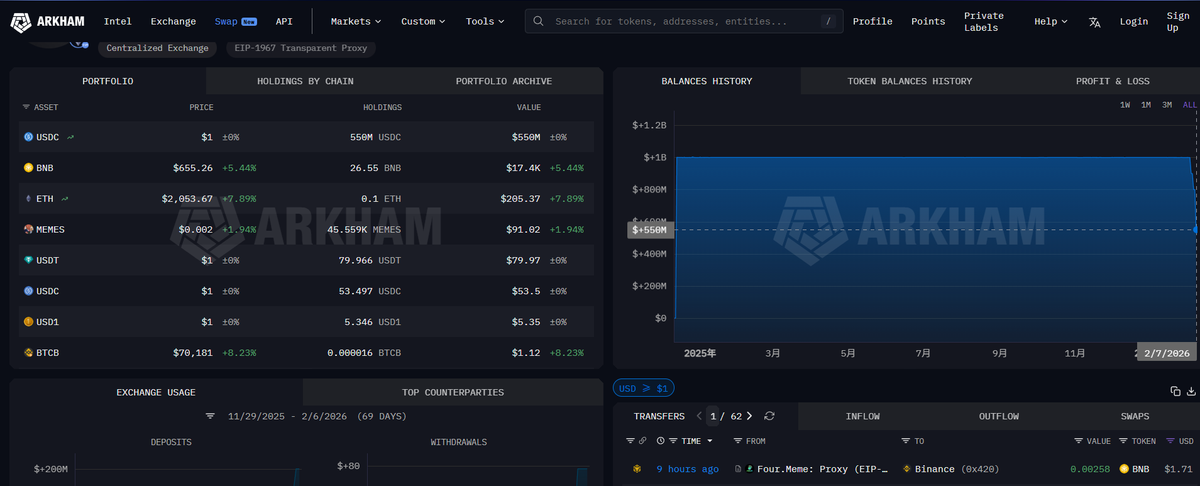Open the Profile page
1200x486 pixels.
(872, 21)
